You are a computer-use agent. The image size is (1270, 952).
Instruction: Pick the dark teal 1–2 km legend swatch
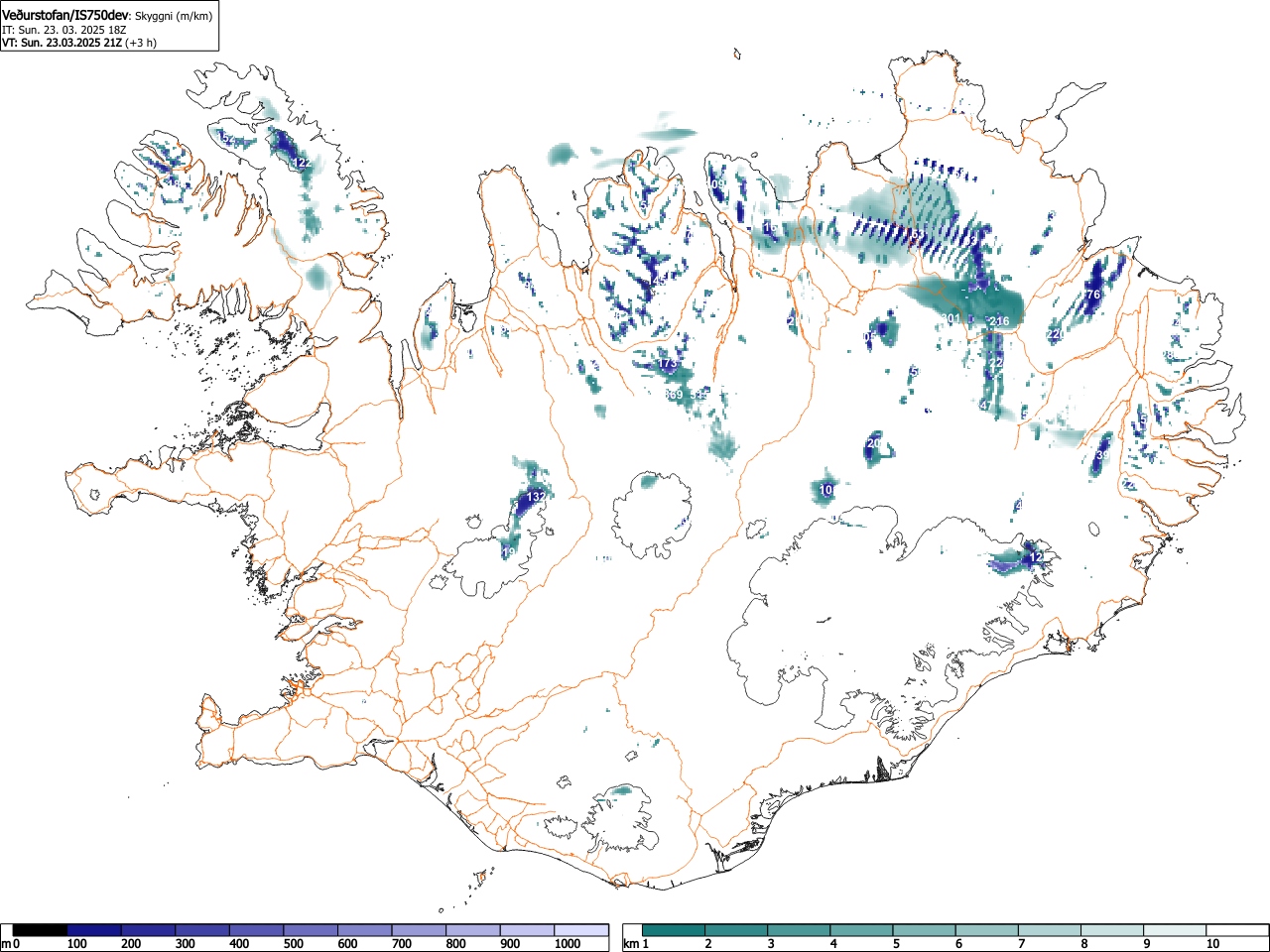675,930
